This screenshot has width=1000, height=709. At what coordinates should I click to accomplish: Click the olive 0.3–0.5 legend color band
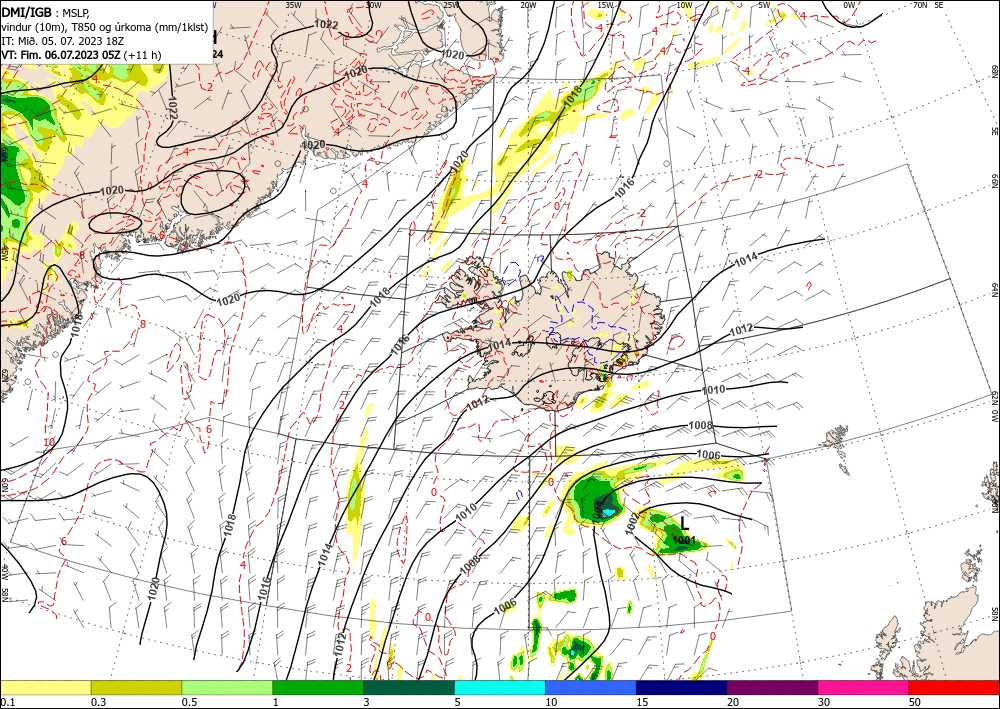point(136,687)
